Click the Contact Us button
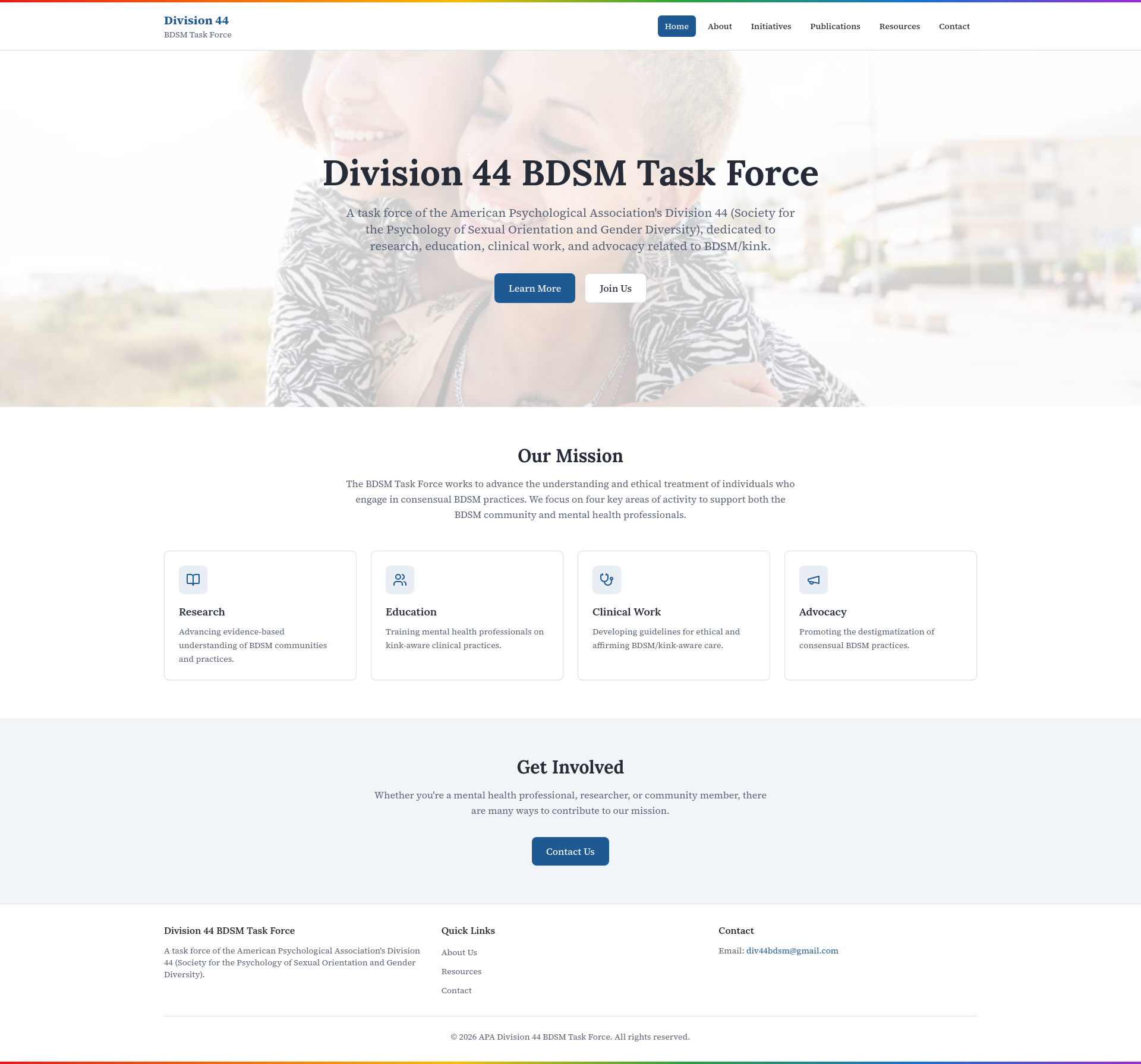The image size is (1141, 1064). (x=570, y=851)
